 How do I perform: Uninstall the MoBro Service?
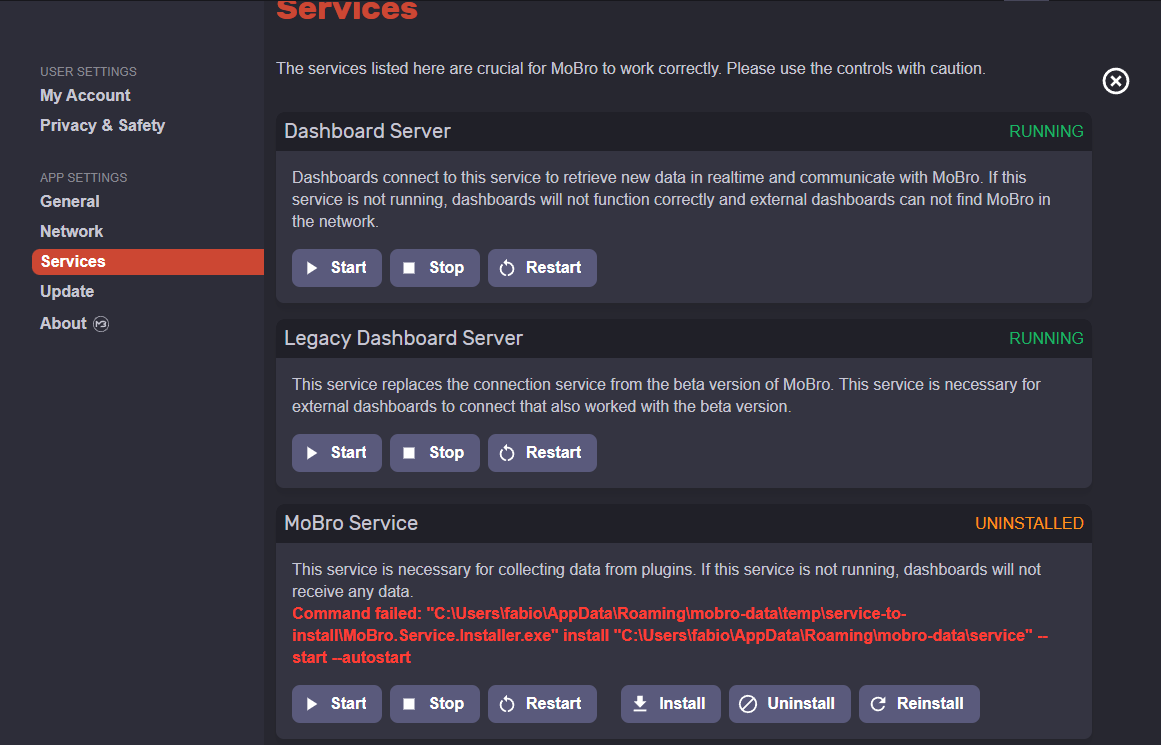click(x=789, y=704)
